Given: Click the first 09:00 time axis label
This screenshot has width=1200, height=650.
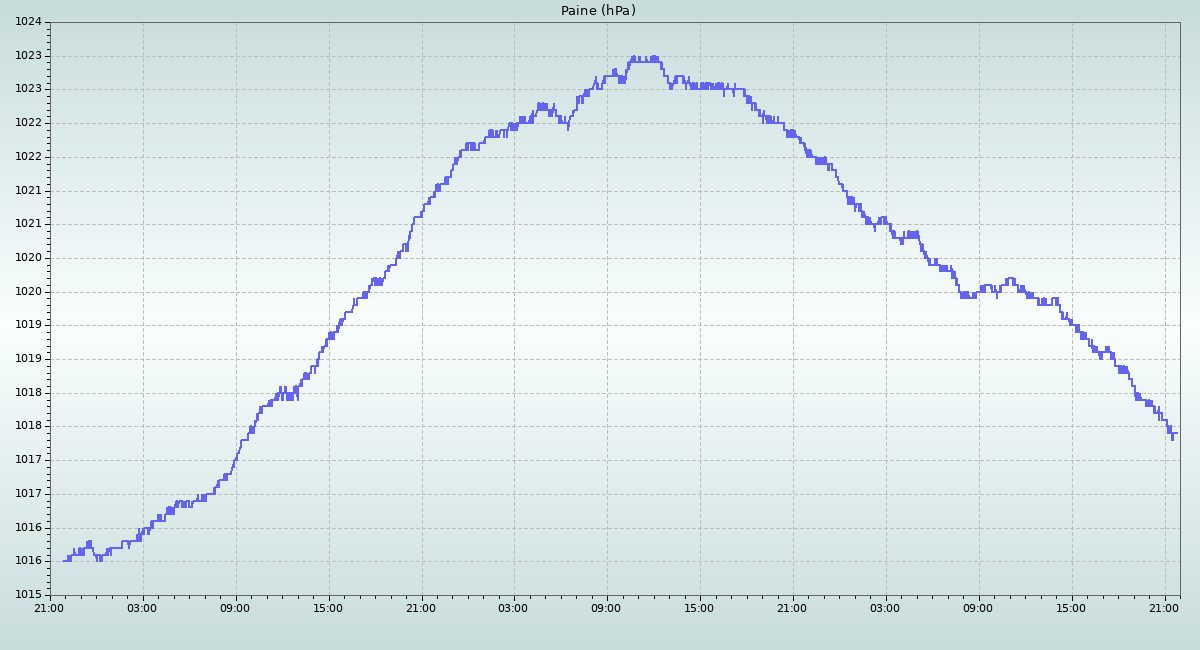Looking at the screenshot, I should click(236, 607).
